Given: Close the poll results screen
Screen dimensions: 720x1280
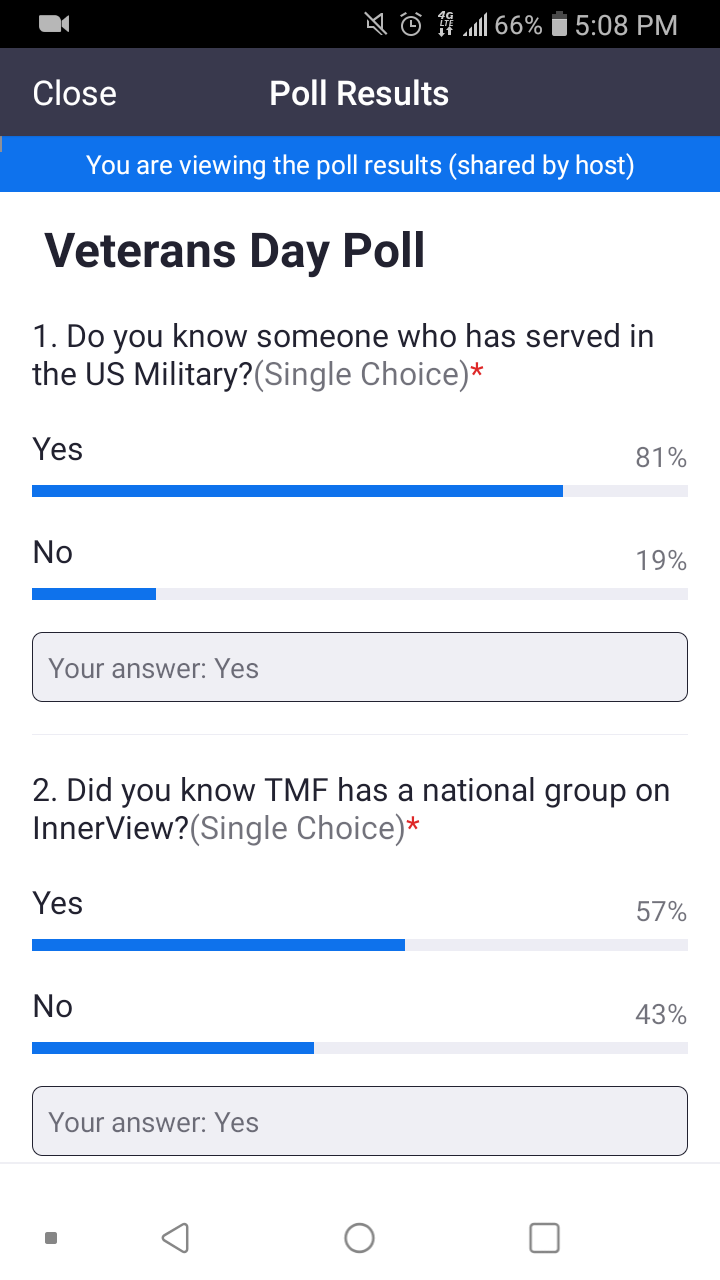Looking at the screenshot, I should [74, 93].
